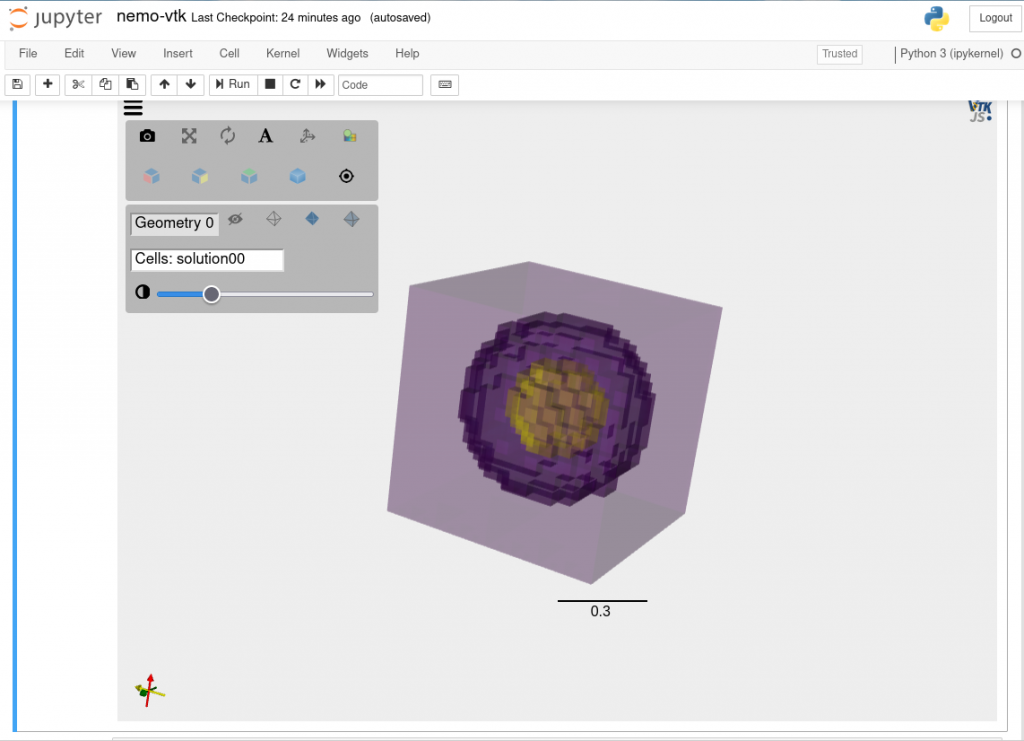
Task: Open the Code cell type dropdown
Action: point(380,85)
